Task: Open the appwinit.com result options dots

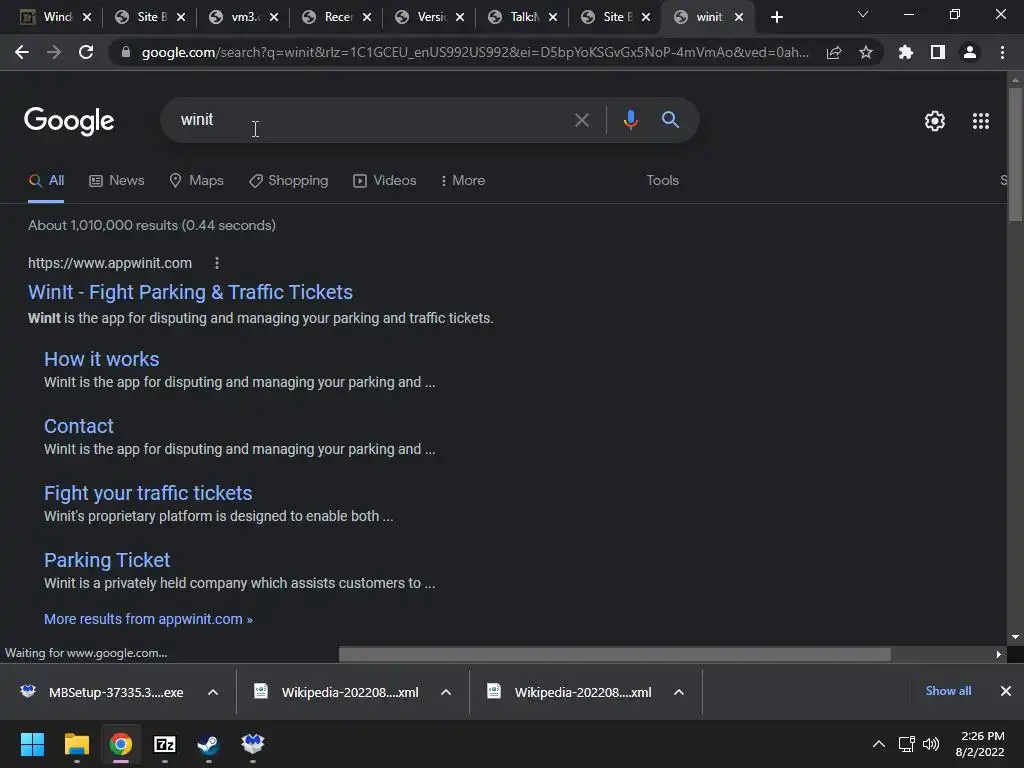Action: [x=217, y=263]
